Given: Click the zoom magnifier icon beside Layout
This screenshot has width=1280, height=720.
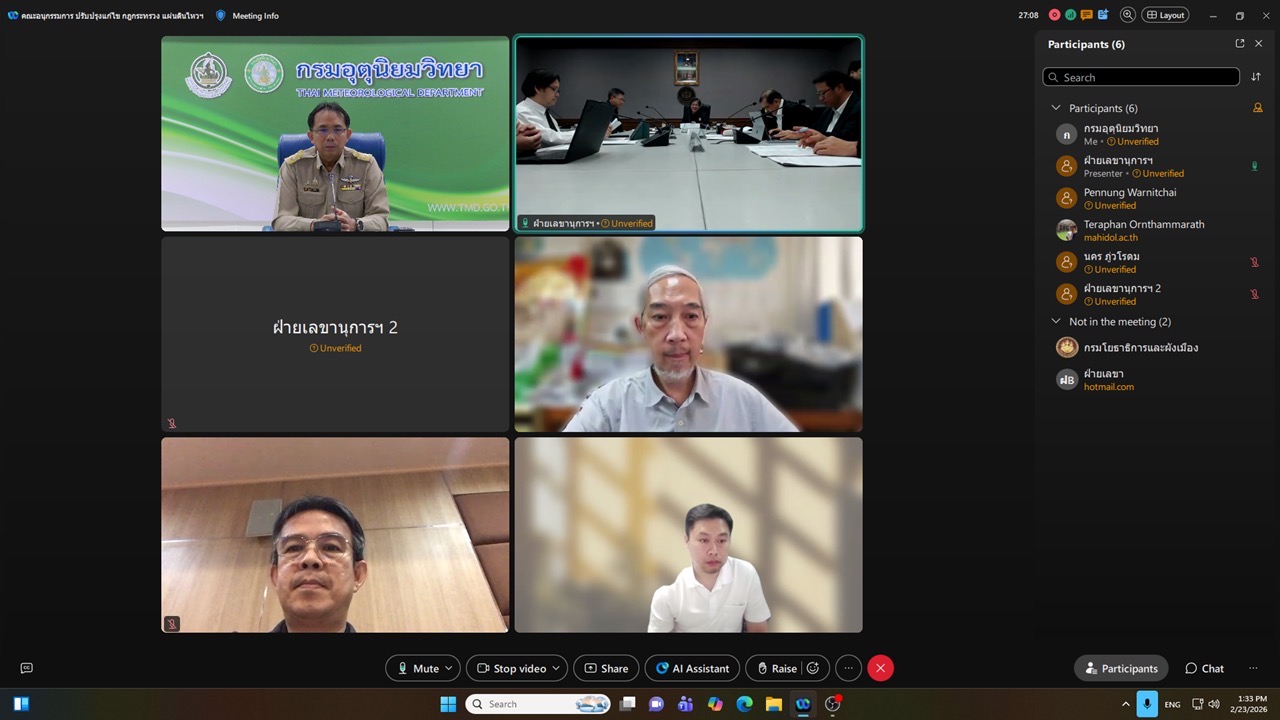Looking at the screenshot, I should (1128, 15).
